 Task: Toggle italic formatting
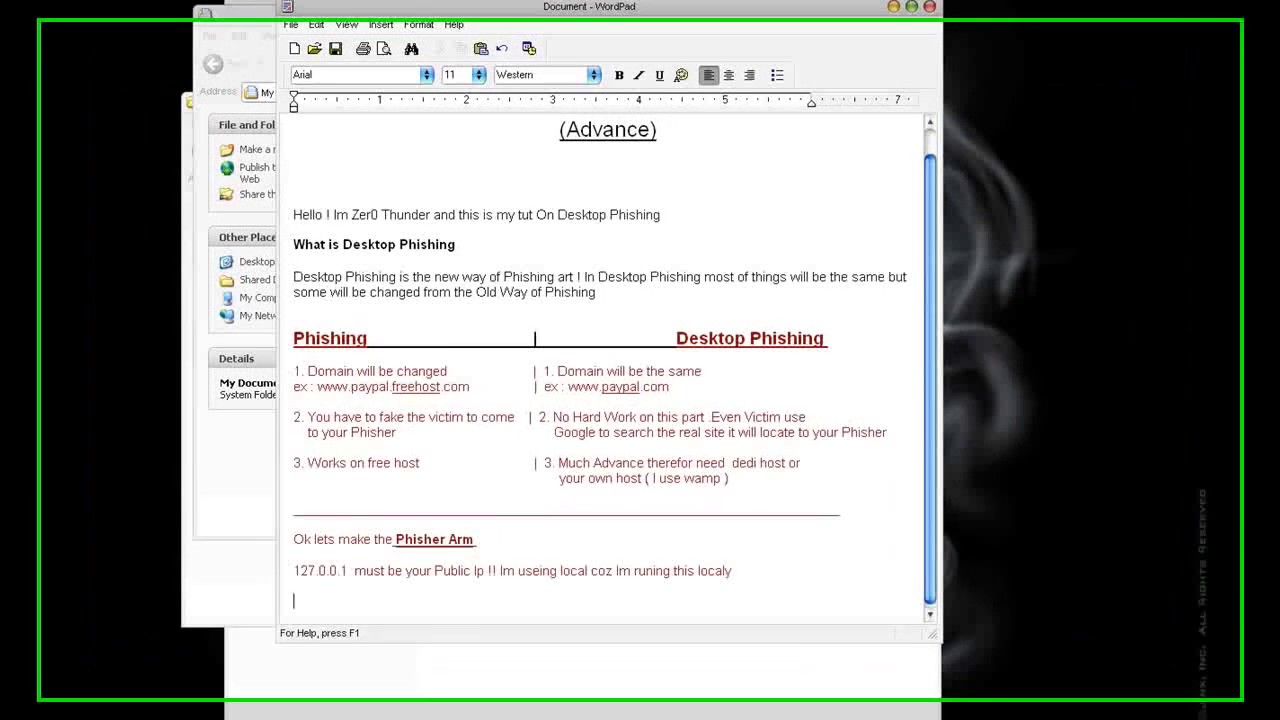[x=639, y=75]
